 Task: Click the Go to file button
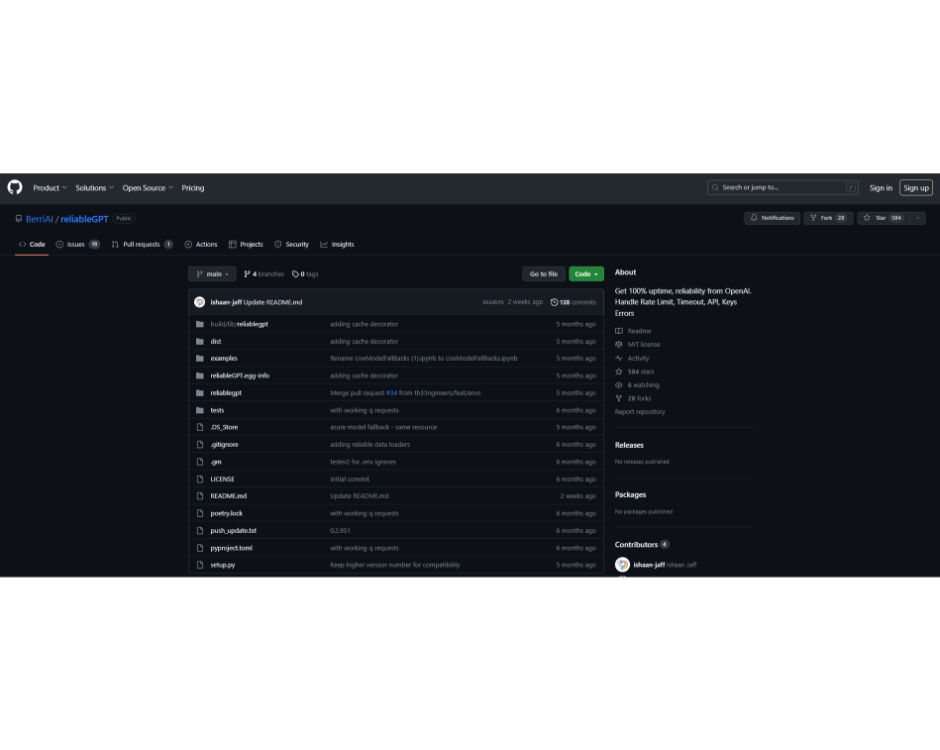click(x=543, y=274)
